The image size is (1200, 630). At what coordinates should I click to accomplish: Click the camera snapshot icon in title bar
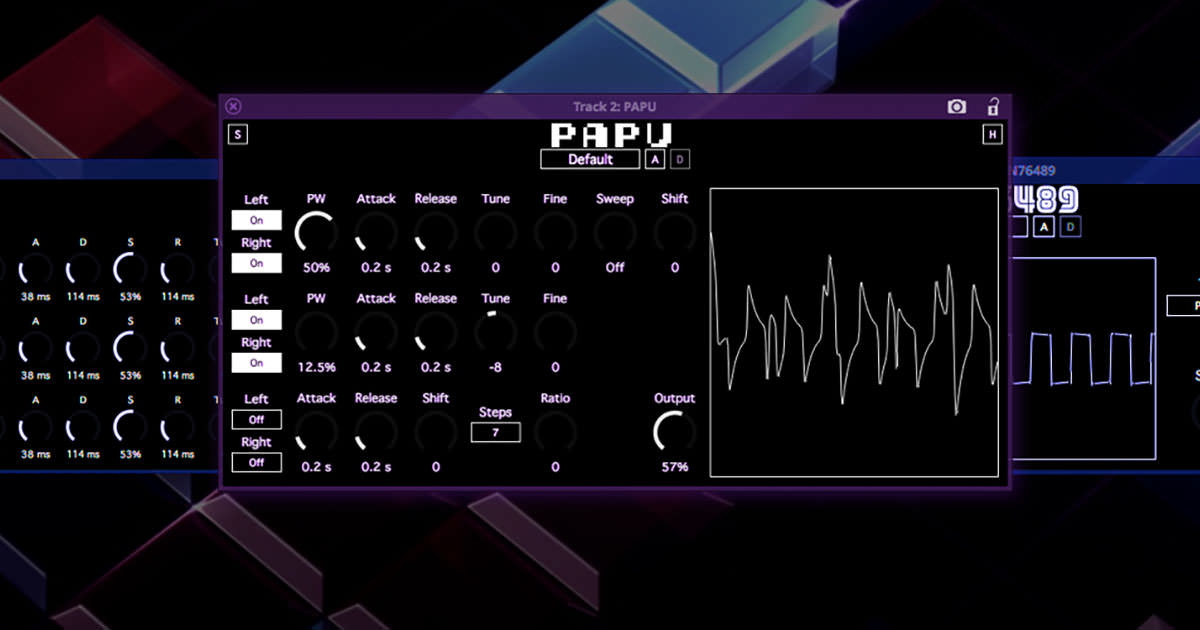click(x=957, y=106)
